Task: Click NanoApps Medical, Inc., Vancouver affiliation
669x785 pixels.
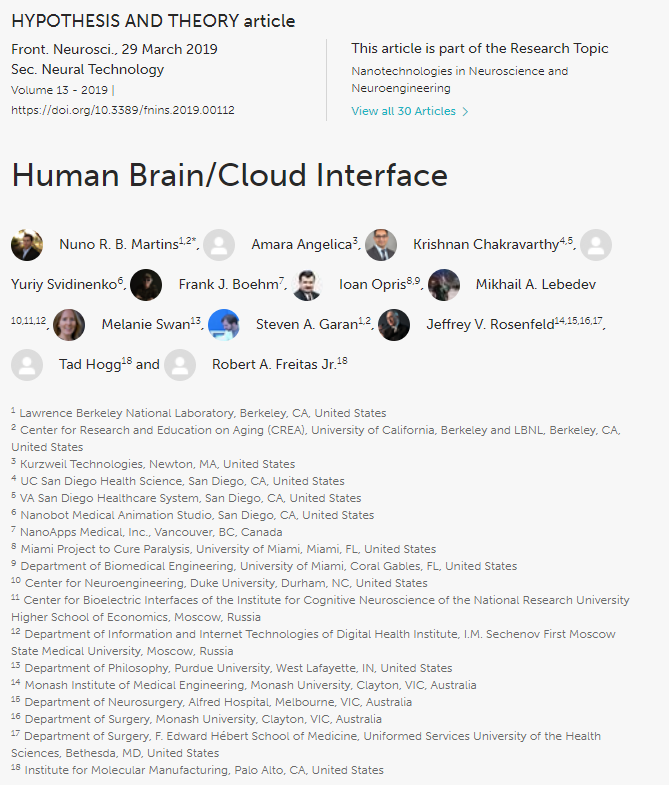Action: [147, 532]
